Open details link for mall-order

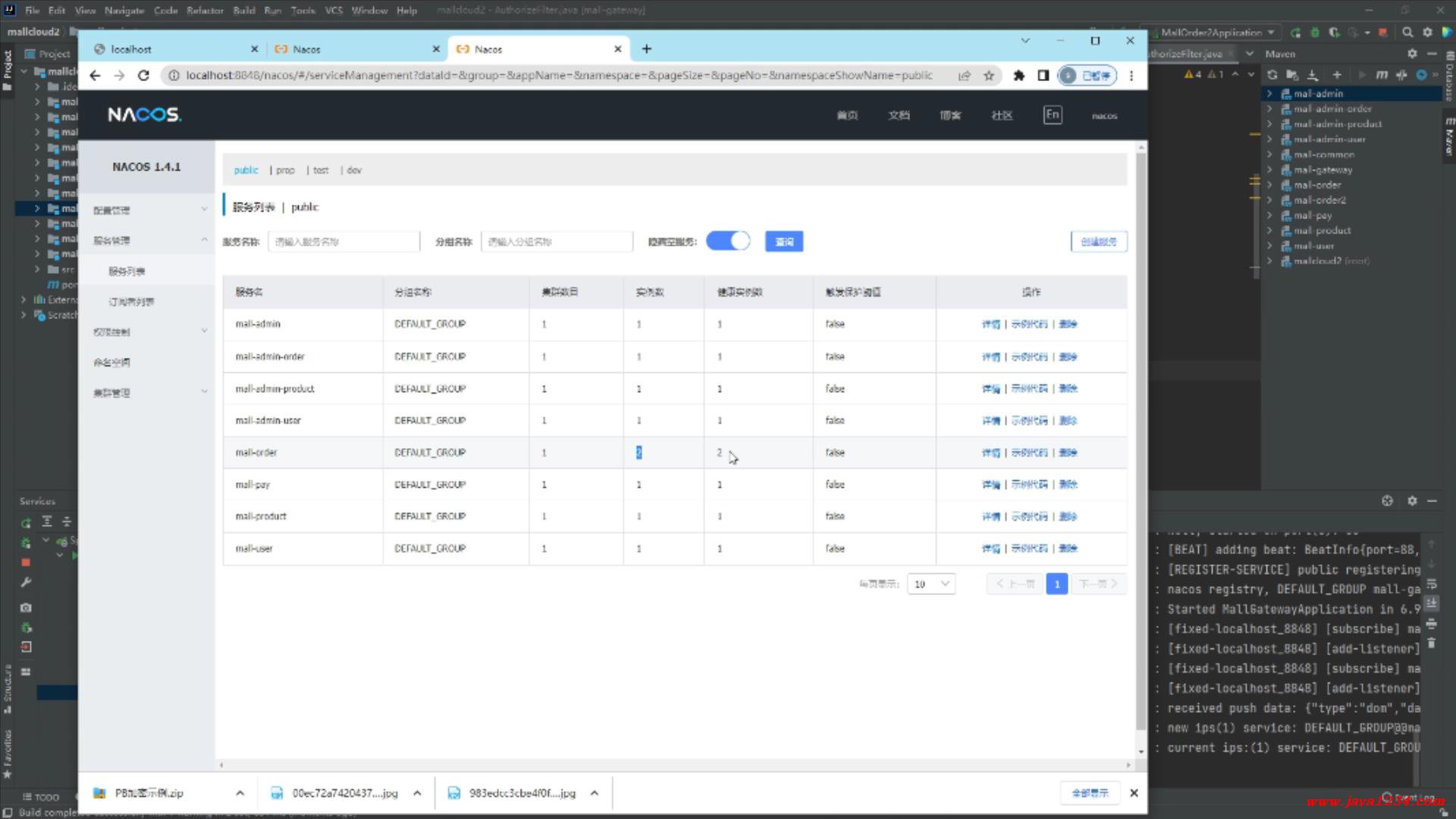point(990,453)
